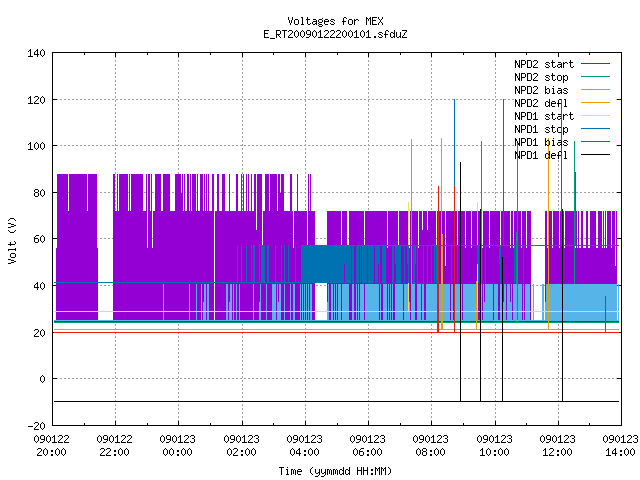Click the orange NPD2 defl legend line
640x480 pixels.
pos(595,103)
